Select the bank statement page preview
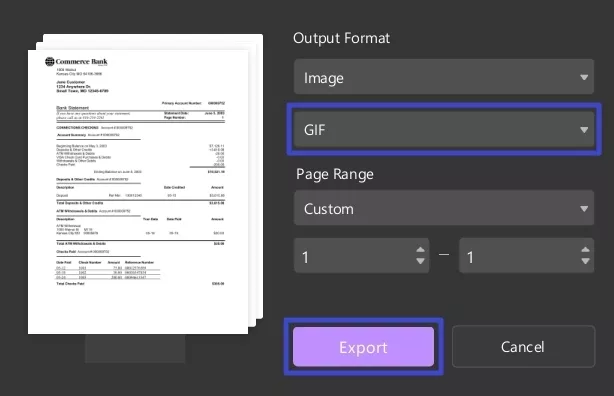614x396 pixels. point(138,192)
